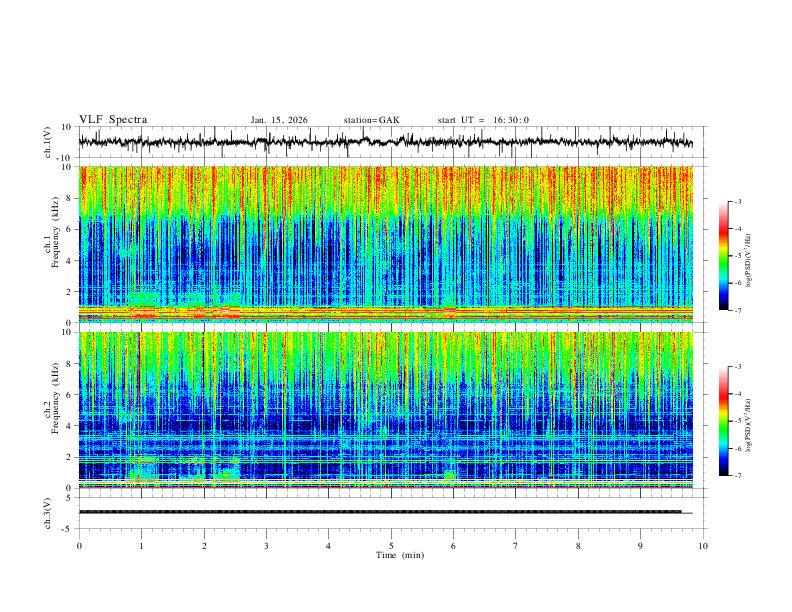Click the ch.1 "Frequency (kHz)" axis label
792x612 pixels.
(55, 233)
